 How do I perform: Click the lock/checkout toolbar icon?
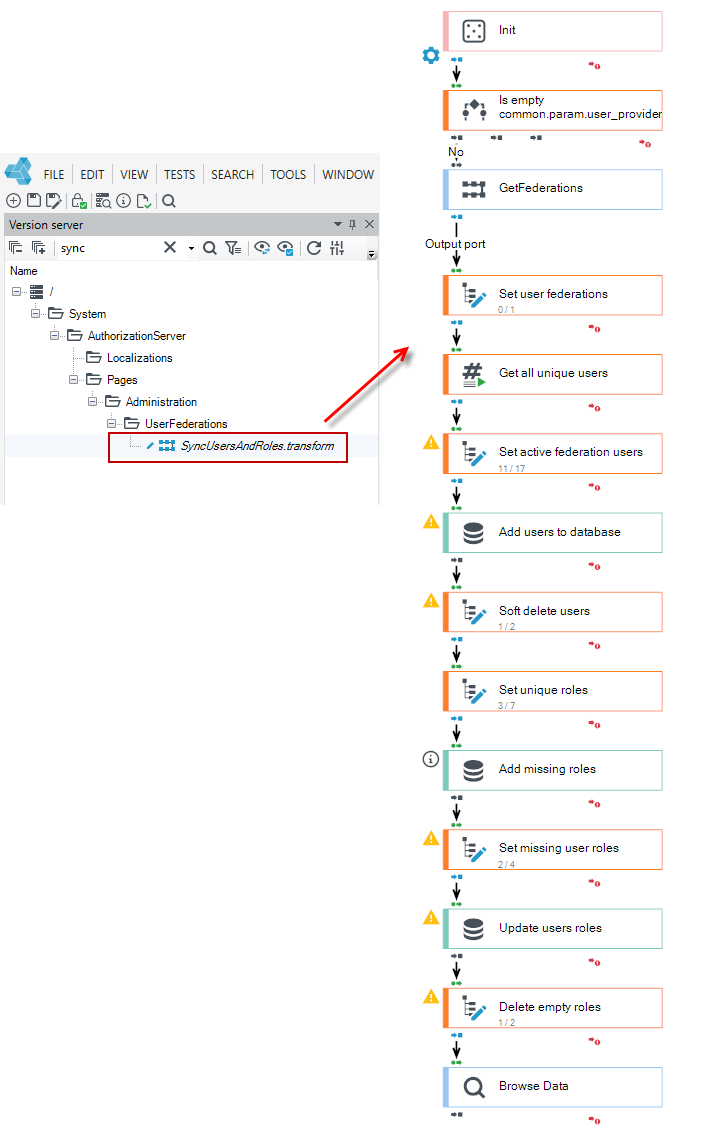click(78, 201)
